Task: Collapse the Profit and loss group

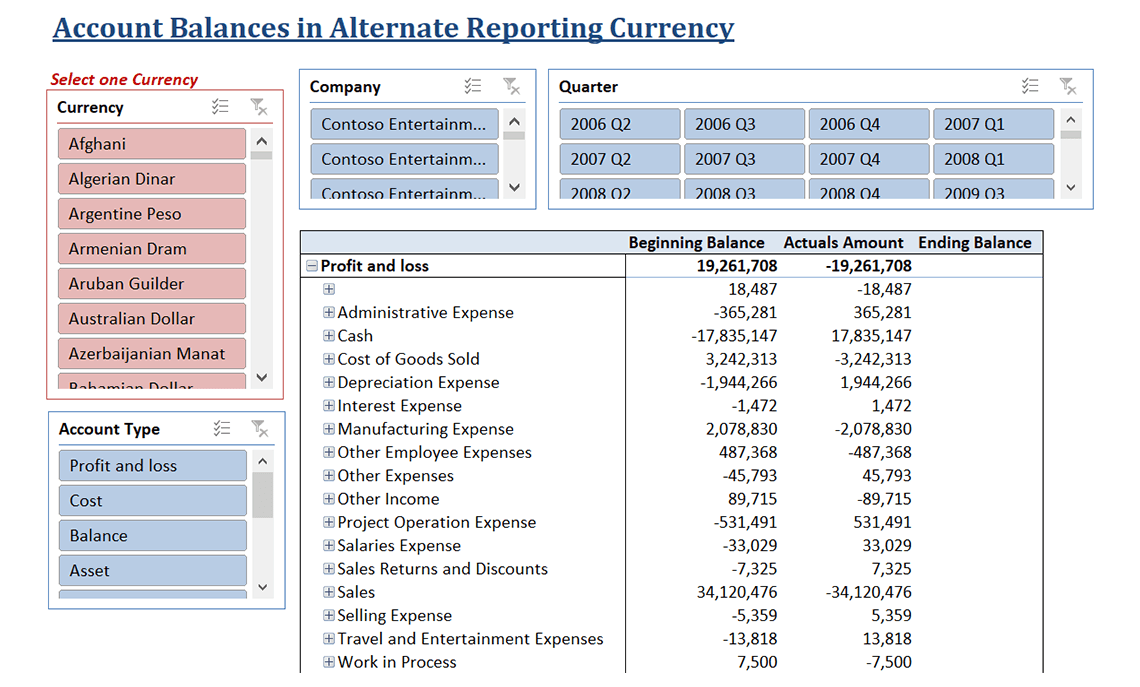Action: pos(312,266)
